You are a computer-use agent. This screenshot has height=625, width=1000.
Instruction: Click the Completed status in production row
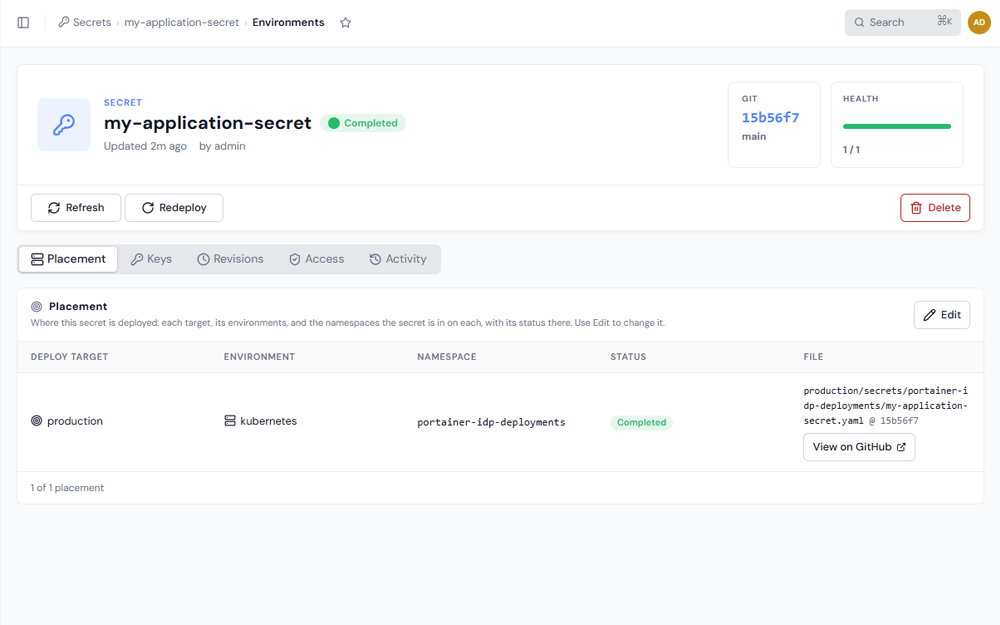pyautogui.click(x=642, y=422)
